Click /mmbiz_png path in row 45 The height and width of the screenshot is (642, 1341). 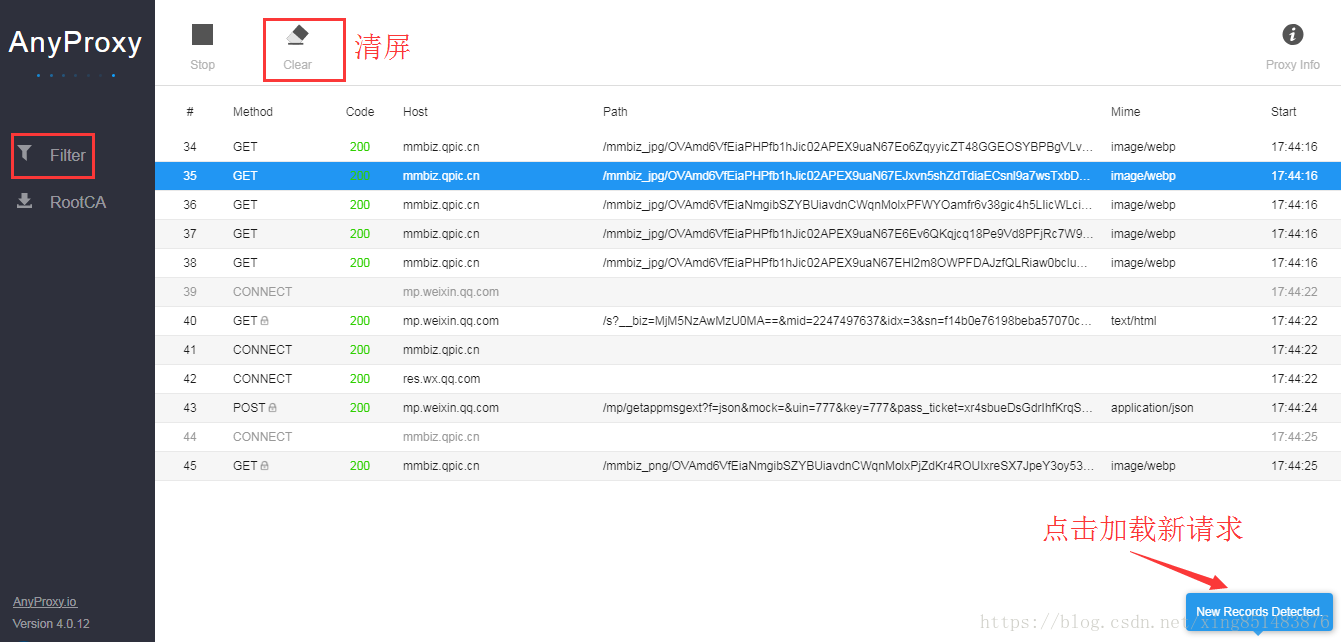(x=848, y=466)
